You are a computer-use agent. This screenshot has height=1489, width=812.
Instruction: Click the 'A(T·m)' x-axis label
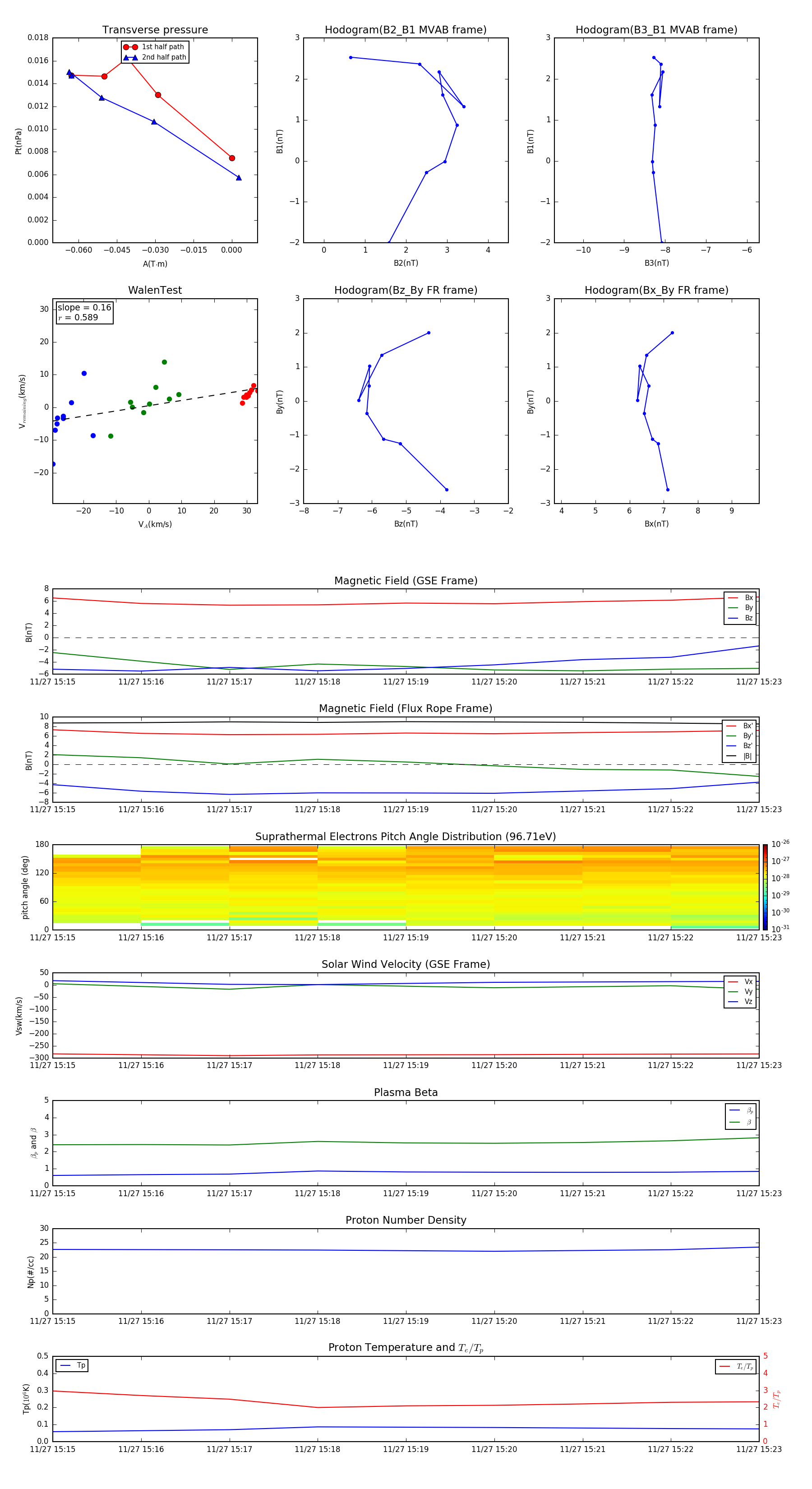click(155, 264)
